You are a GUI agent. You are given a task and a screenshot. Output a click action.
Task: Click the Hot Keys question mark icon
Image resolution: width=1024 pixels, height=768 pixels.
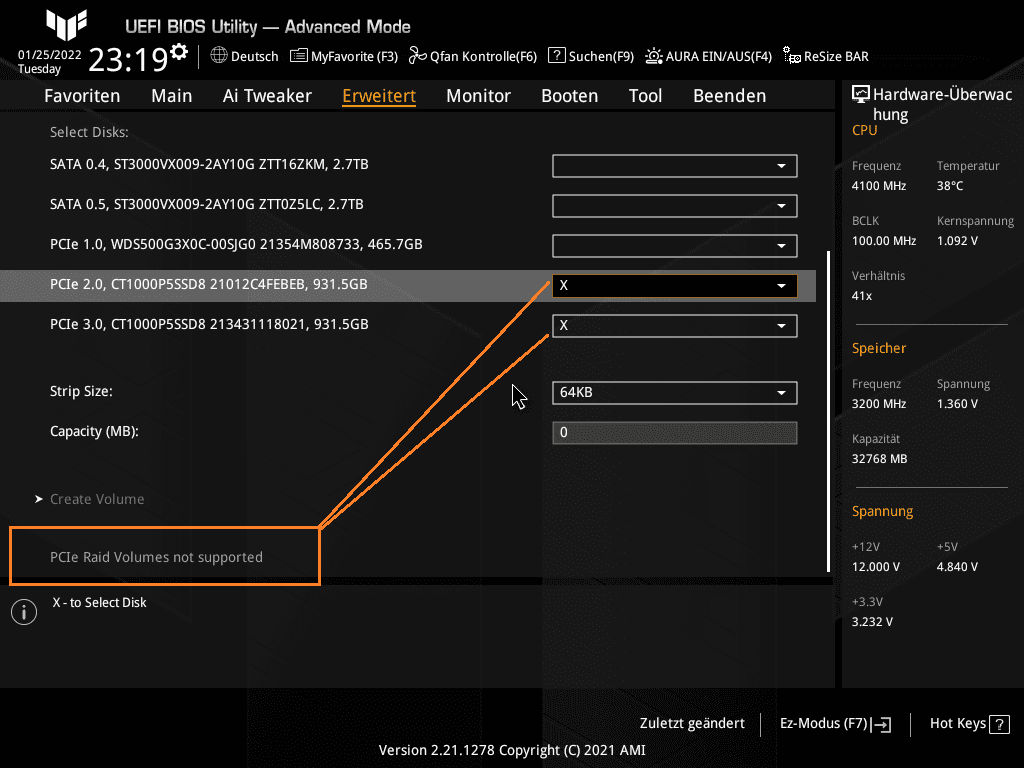(999, 724)
